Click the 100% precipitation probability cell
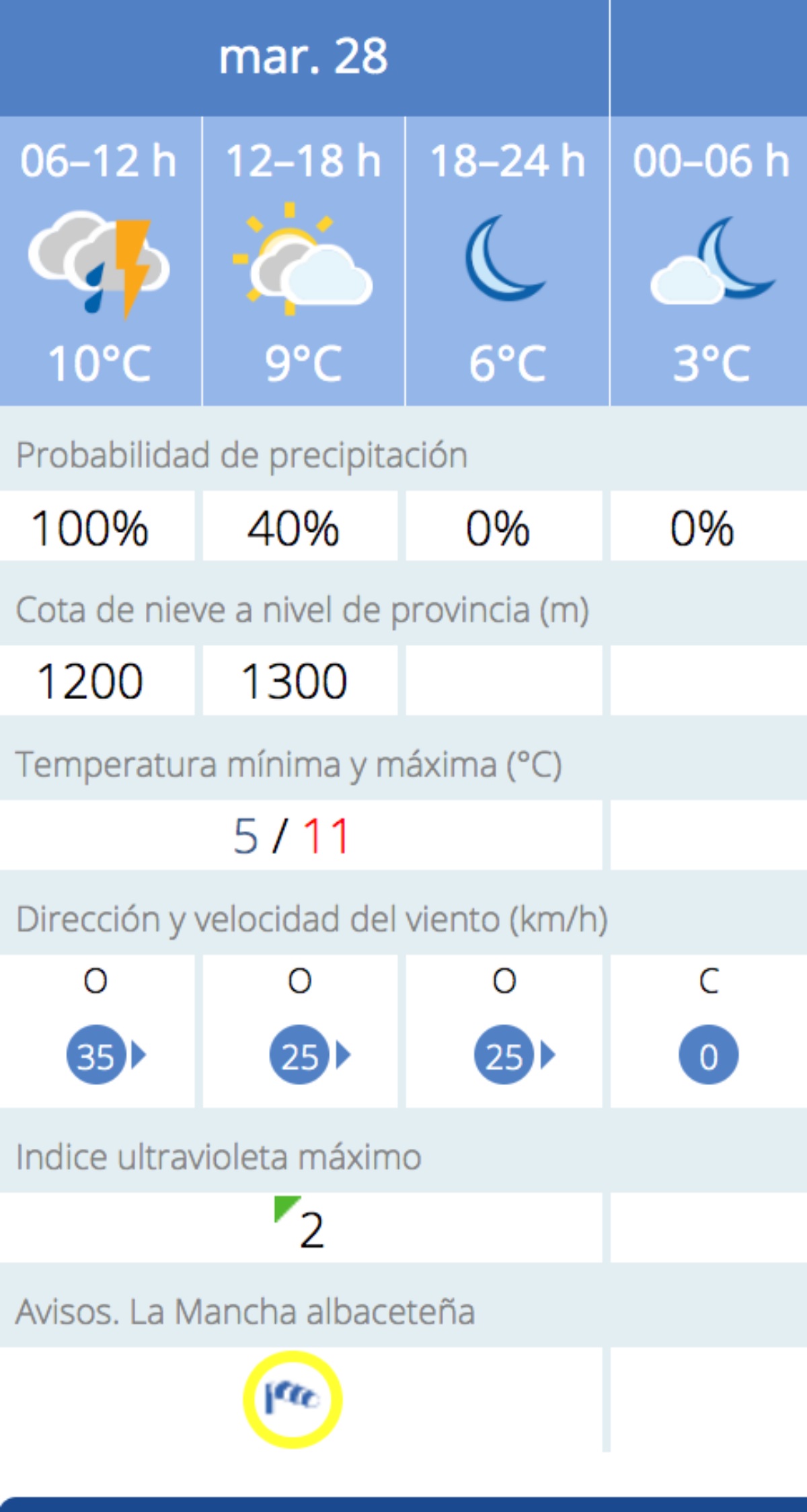Viewport: 807px width, 1512px height. 97,526
